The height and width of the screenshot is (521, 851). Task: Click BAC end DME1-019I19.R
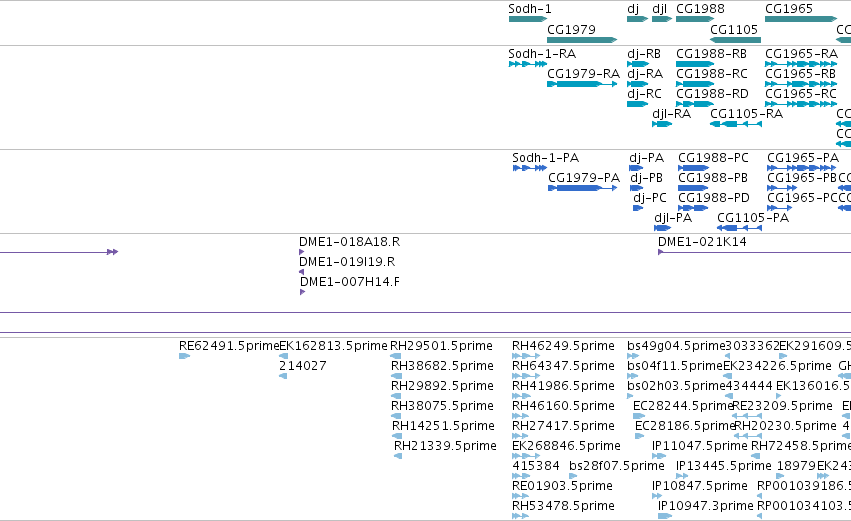tap(301, 272)
